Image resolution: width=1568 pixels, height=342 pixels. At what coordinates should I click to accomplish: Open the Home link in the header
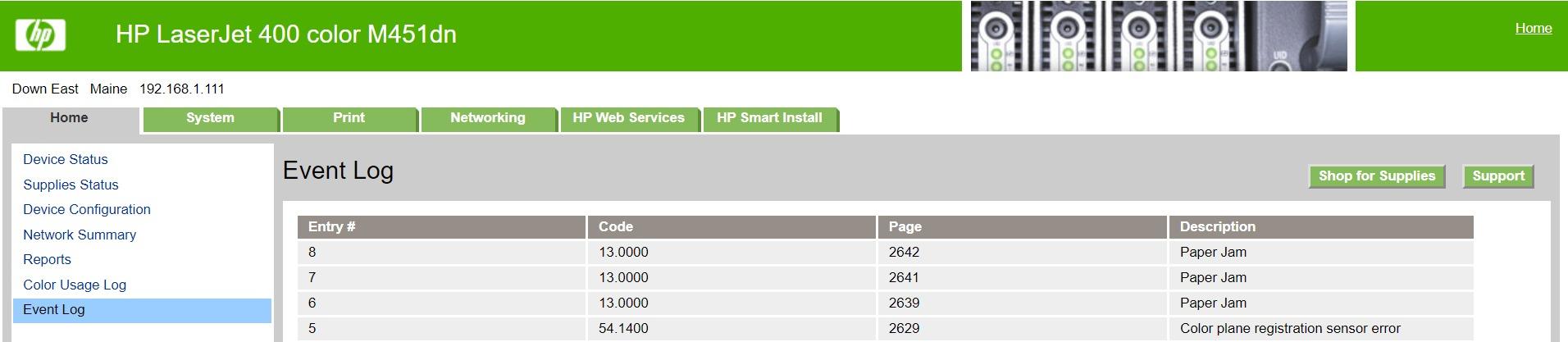[1533, 28]
